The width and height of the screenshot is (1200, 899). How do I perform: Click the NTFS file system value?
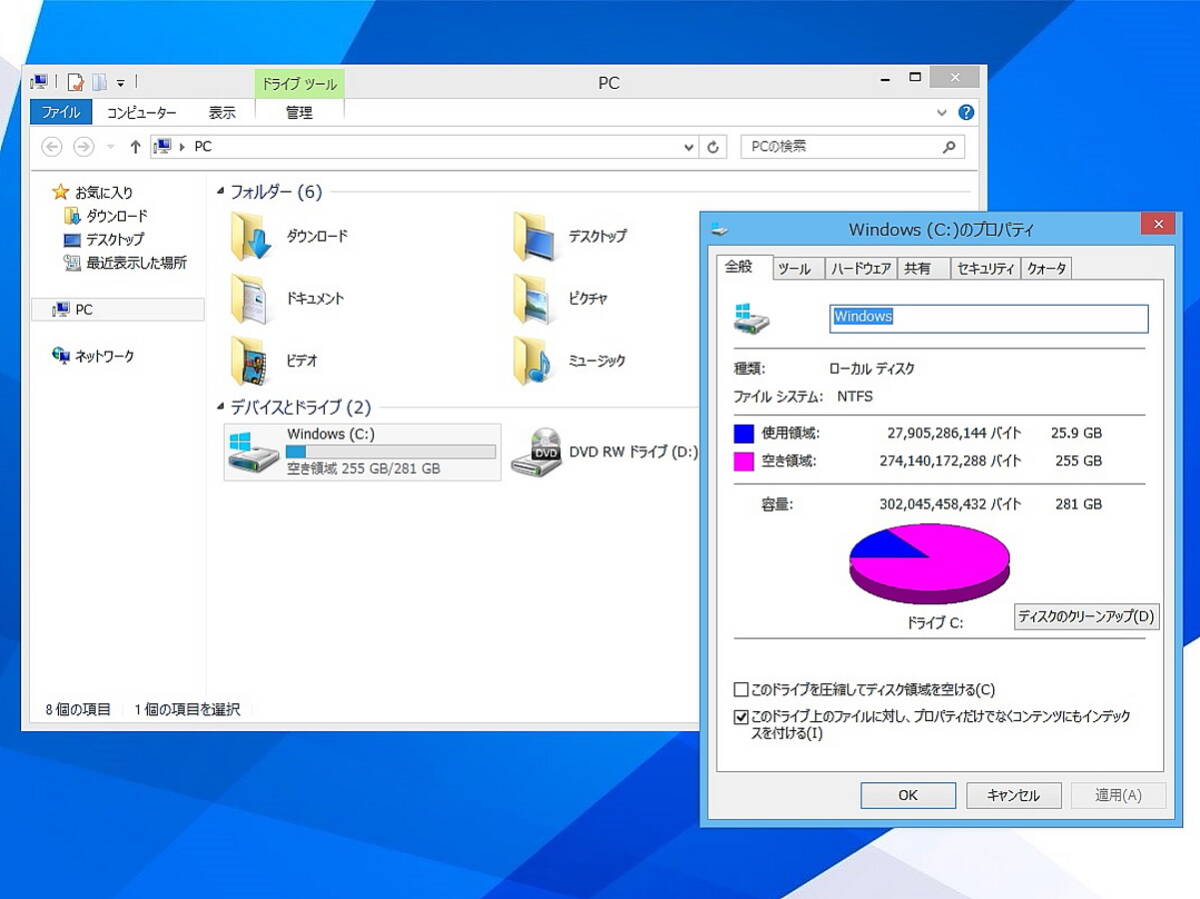(x=855, y=397)
